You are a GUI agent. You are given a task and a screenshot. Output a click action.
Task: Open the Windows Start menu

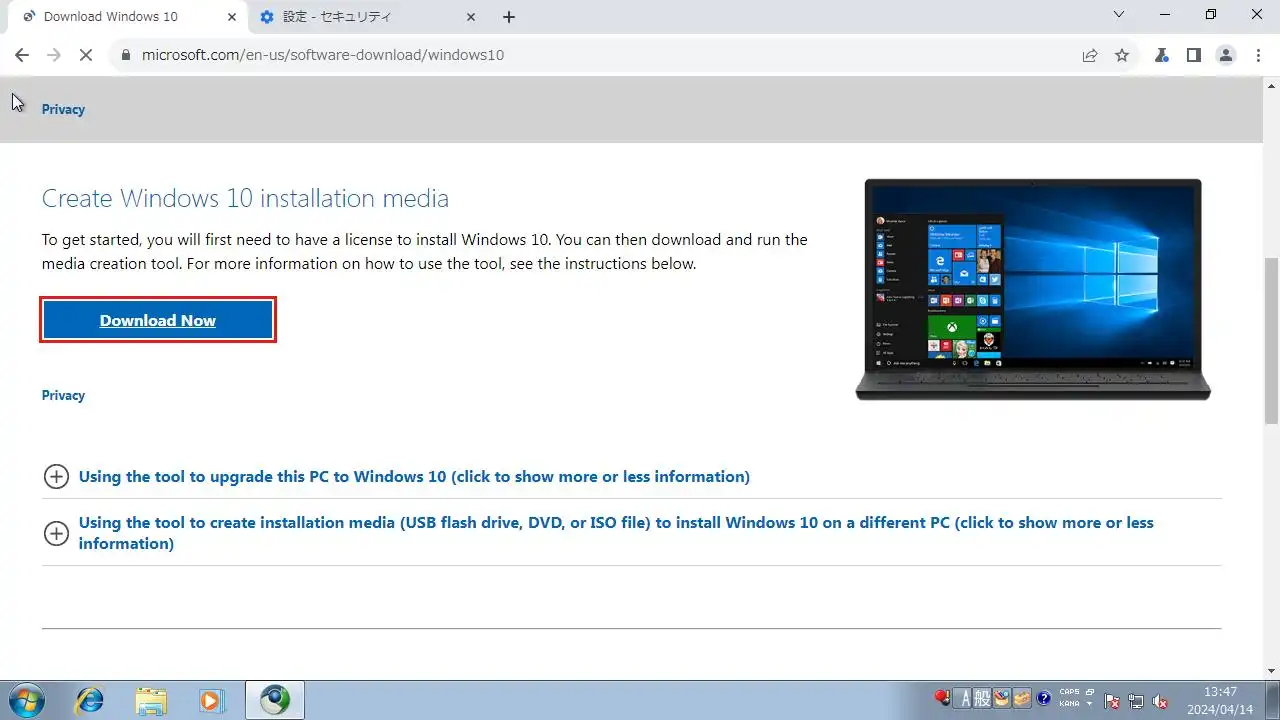(x=25, y=700)
